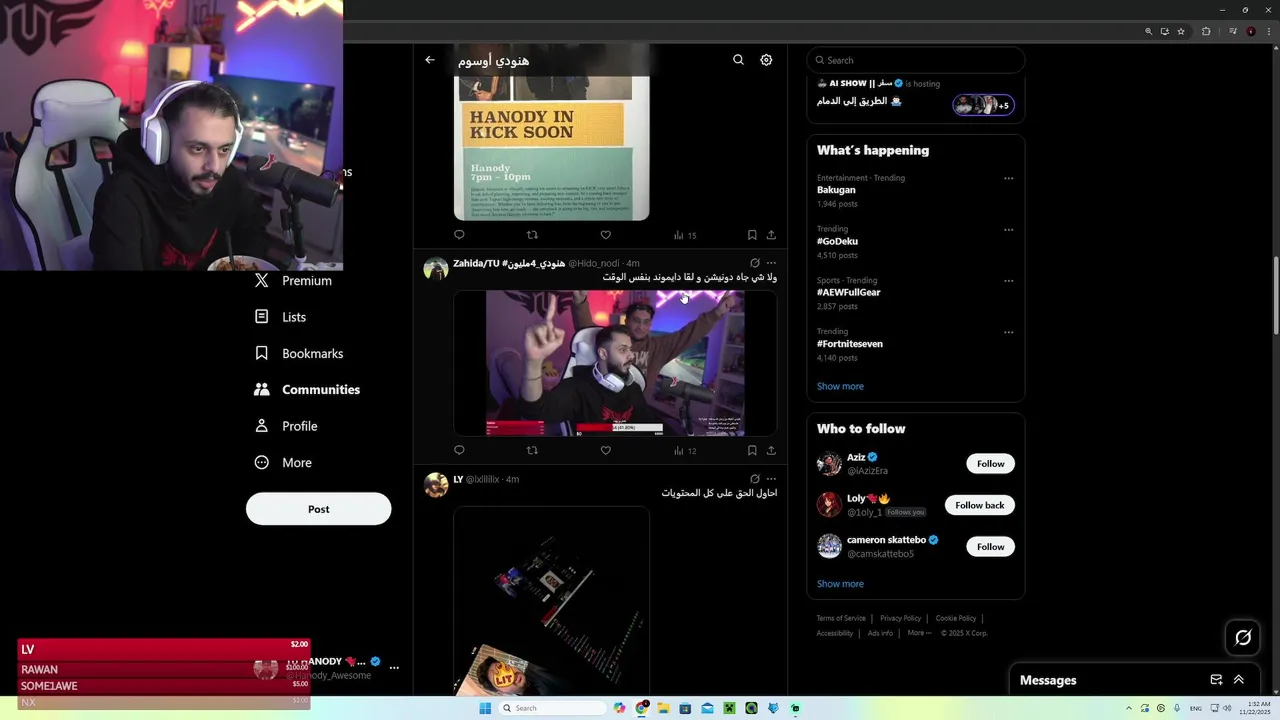Open the #GoDeku trending topic
This screenshot has height=720, width=1280.
click(x=837, y=241)
